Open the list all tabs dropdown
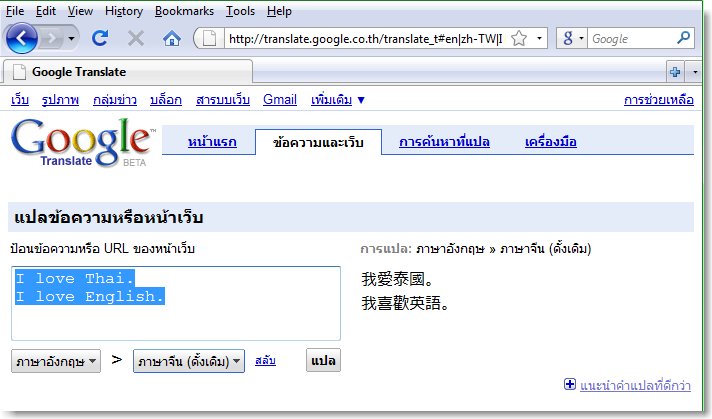The image size is (712, 419). [x=695, y=72]
